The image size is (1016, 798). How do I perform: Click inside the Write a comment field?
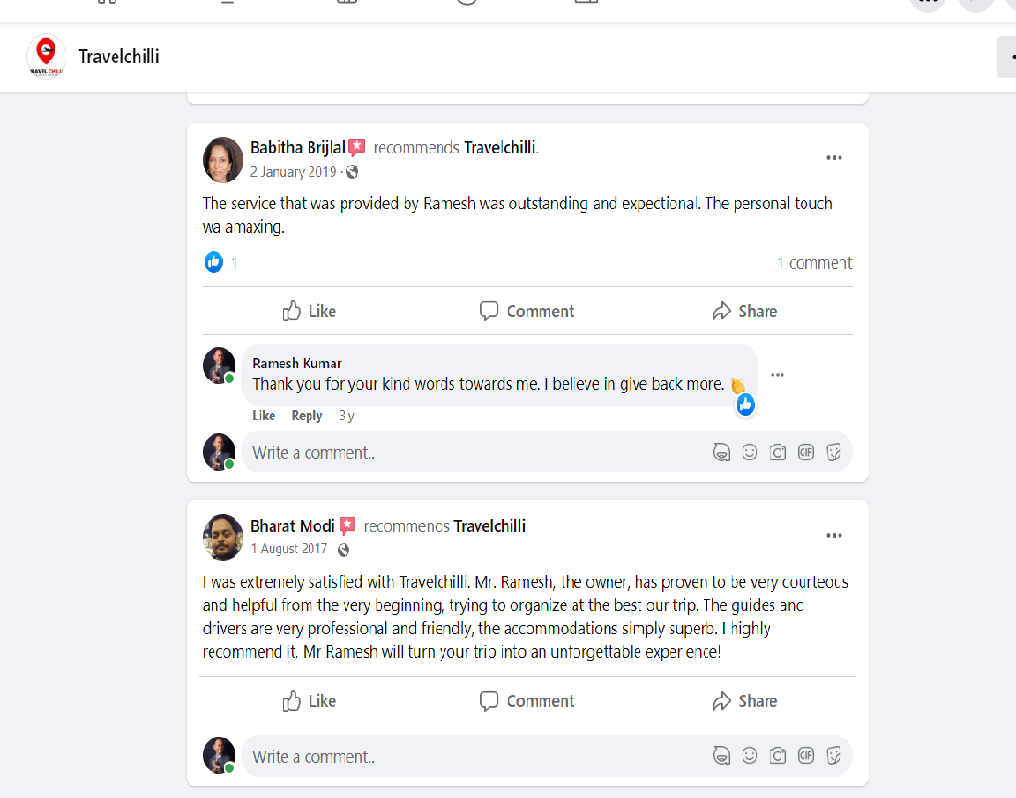pyautogui.click(x=400, y=452)
